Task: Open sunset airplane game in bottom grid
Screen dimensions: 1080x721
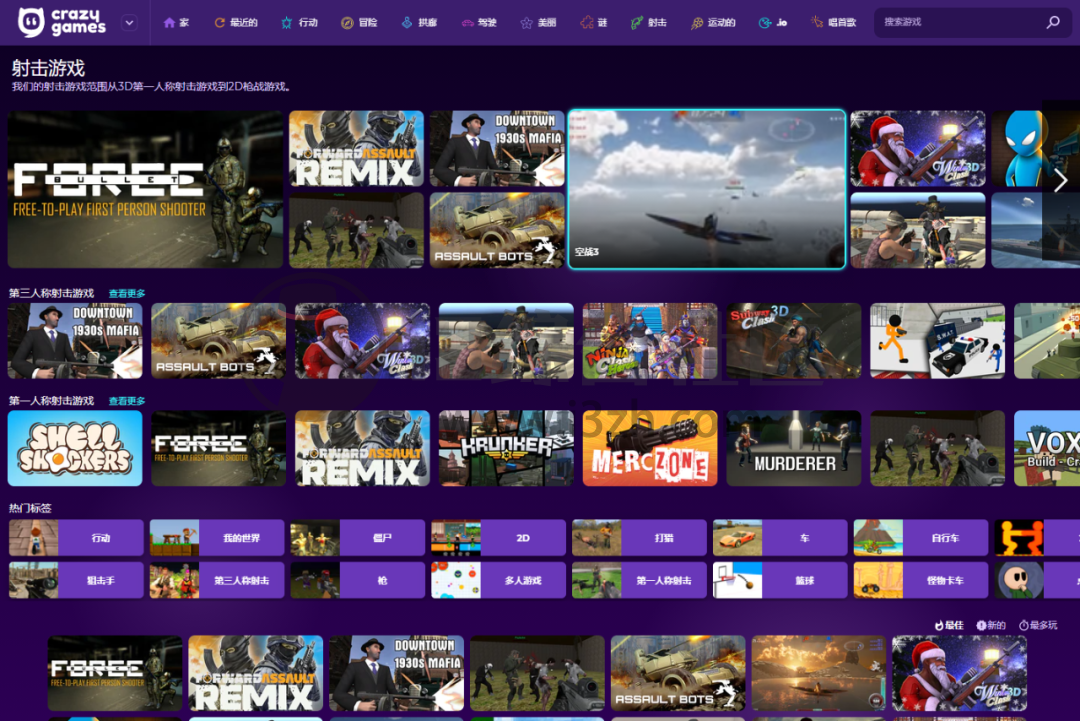Action: tap(819, 673)
